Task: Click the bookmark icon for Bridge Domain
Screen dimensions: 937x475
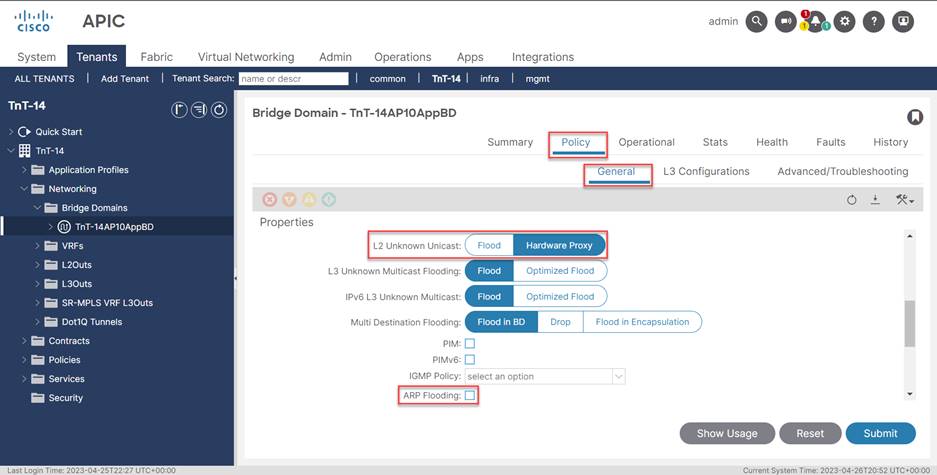Action: pyautogui.click(x=915, y=117)
